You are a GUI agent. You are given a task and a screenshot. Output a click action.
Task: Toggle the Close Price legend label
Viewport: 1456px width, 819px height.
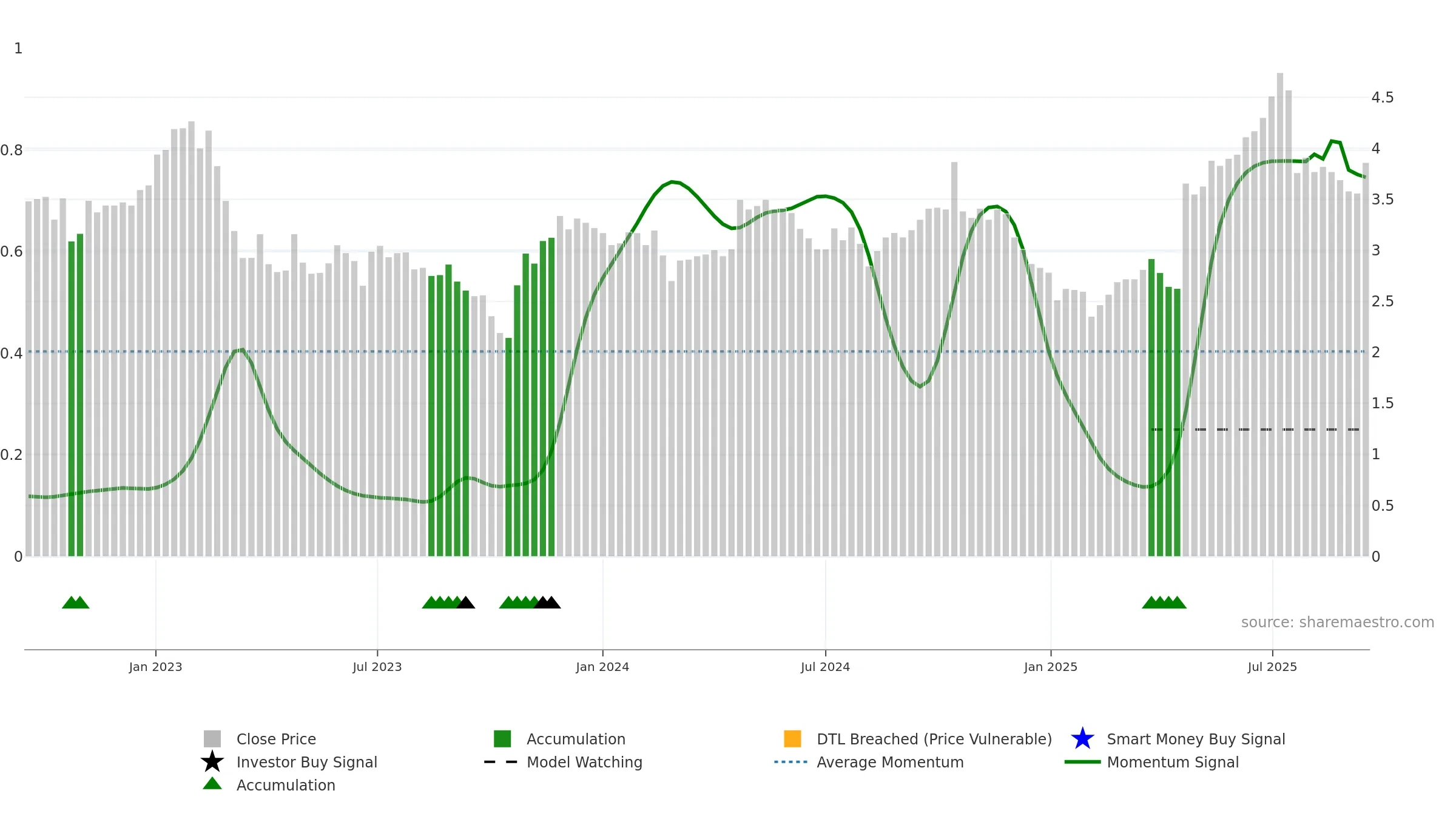click(x=276, y=739)
